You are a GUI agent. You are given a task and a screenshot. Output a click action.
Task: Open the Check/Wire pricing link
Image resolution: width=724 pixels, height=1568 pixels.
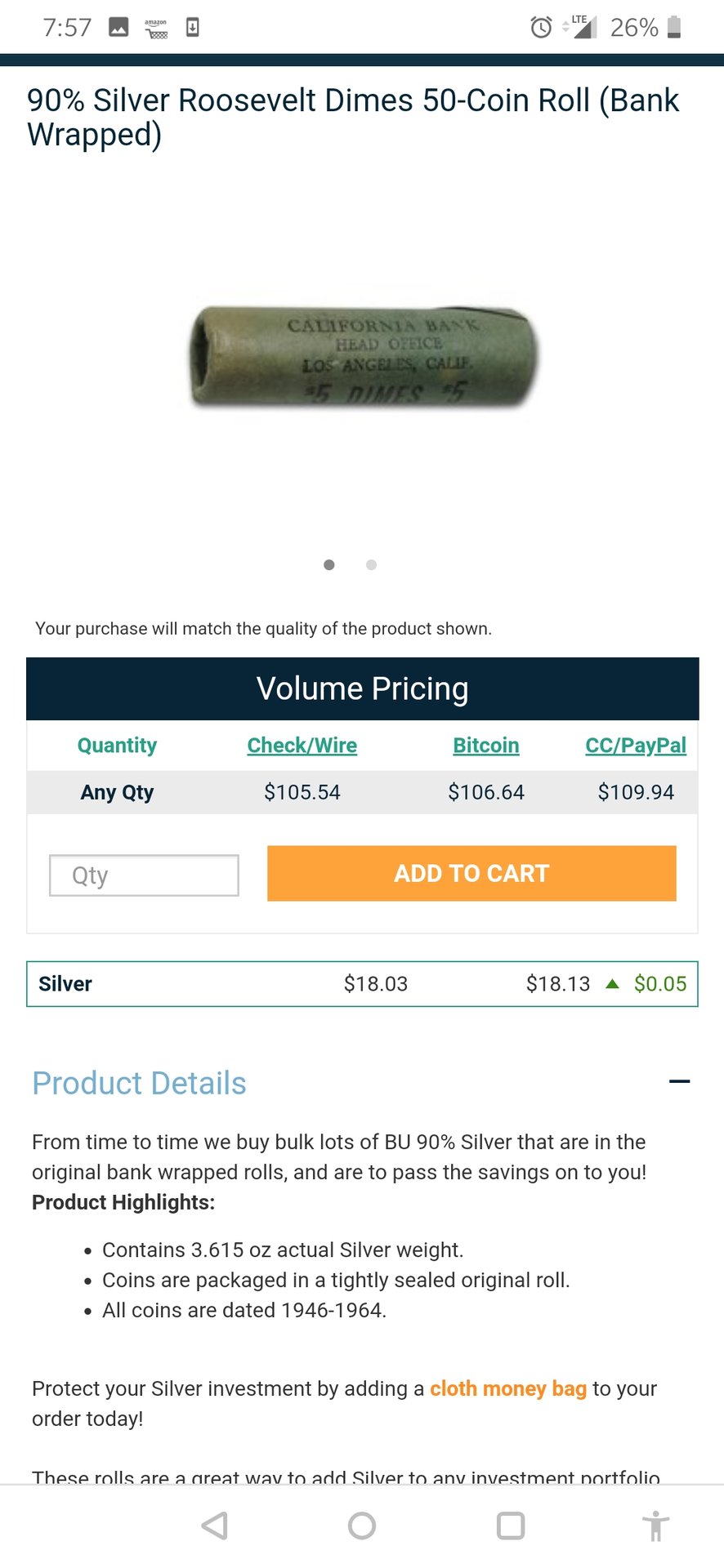(302, 745)
